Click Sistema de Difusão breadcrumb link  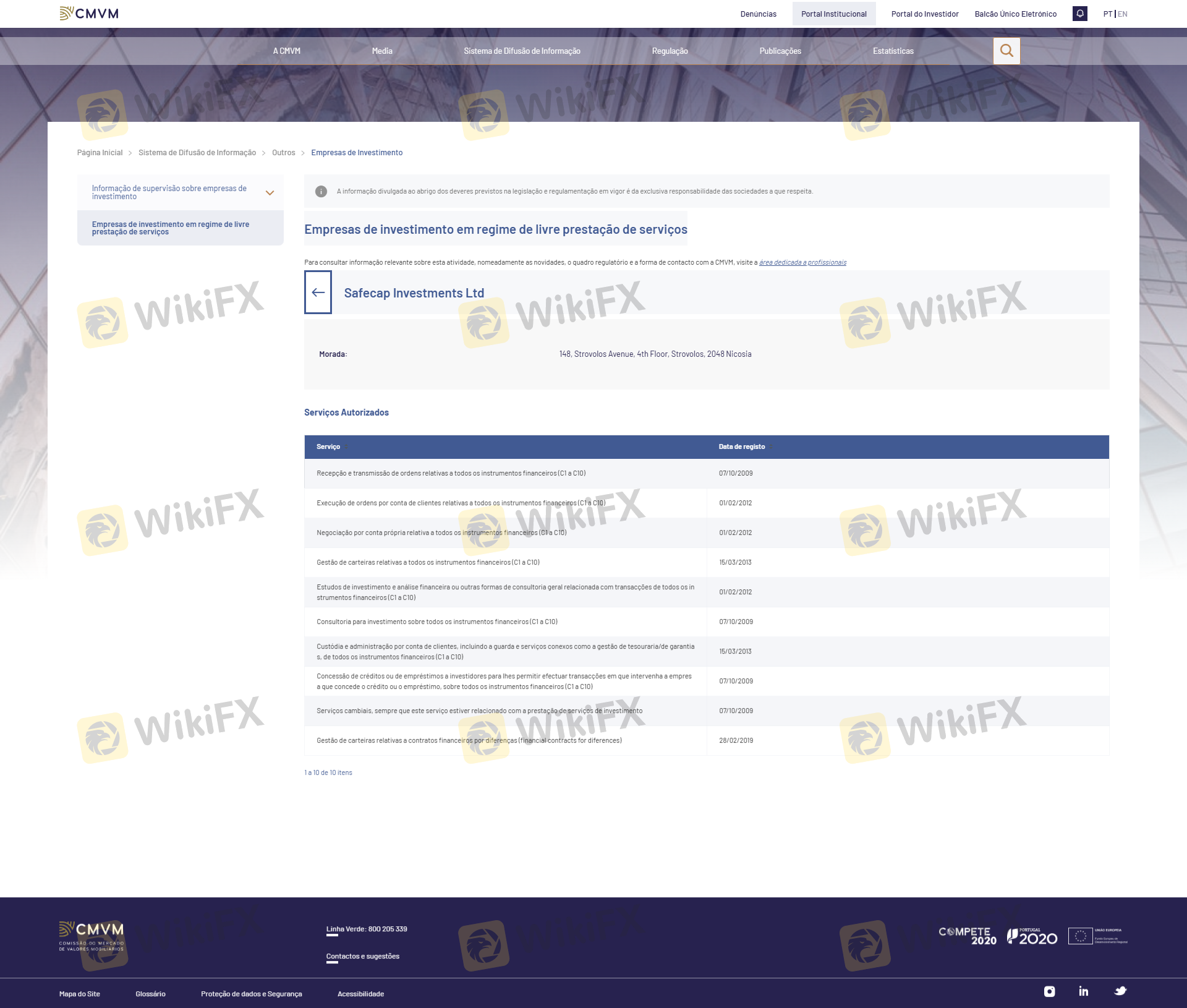coord(197,153)
